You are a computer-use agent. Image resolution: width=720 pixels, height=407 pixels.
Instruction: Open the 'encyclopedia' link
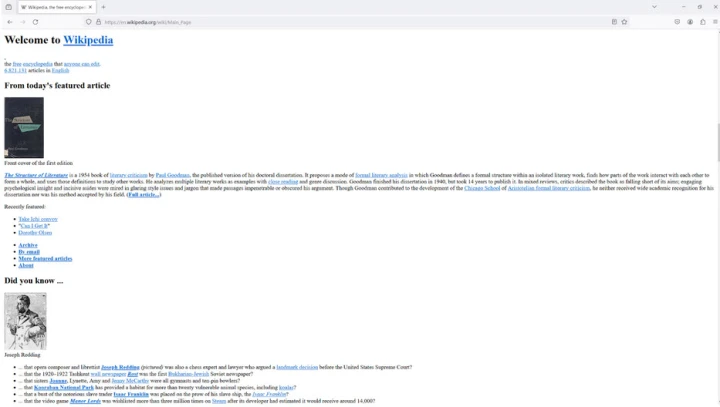(38, 64)
